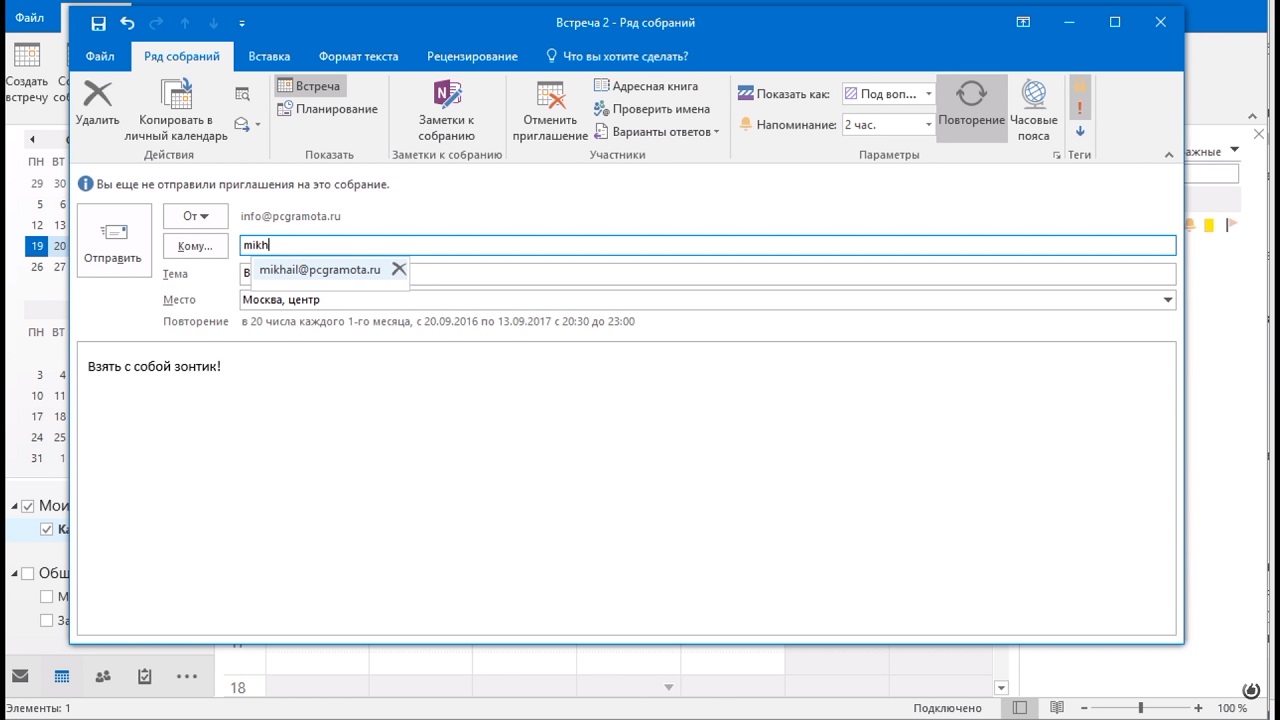Expand the reminder (Напоминание) time dropdown
1280x720 pixels.
click(928, 125)
